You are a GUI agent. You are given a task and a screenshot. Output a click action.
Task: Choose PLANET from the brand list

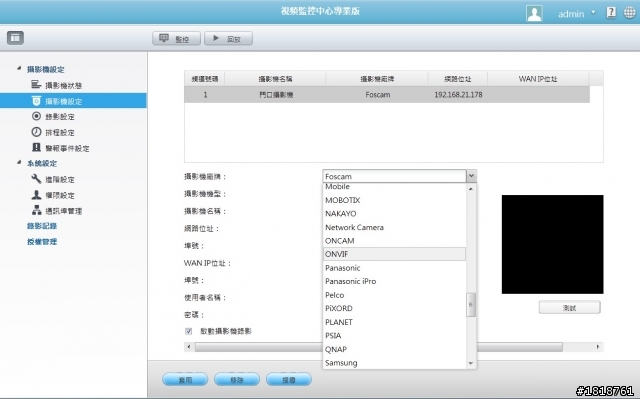(394, 322)
